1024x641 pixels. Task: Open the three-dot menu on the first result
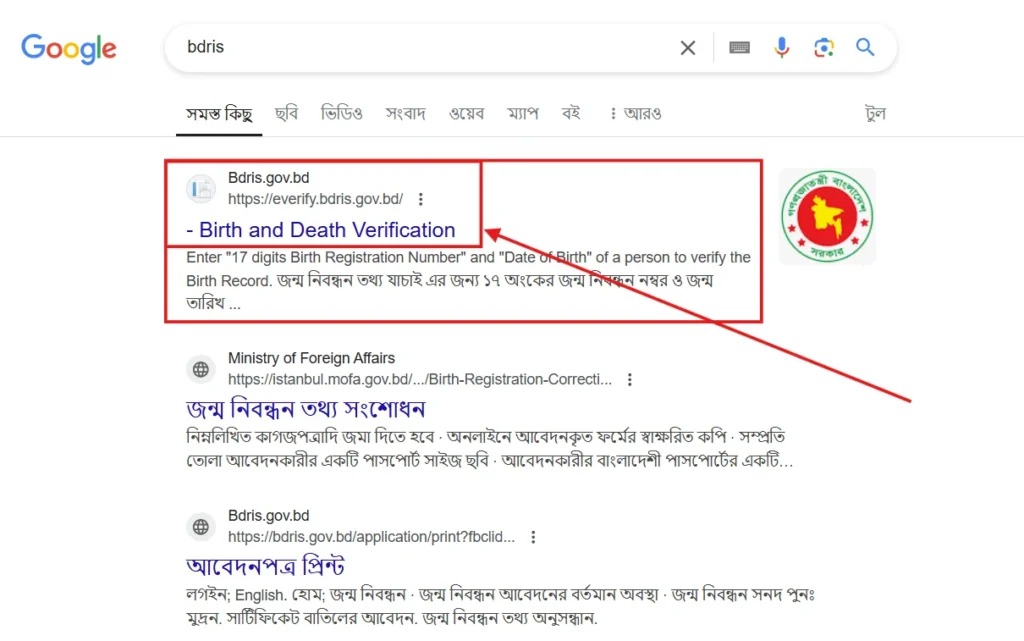point(420,199)
